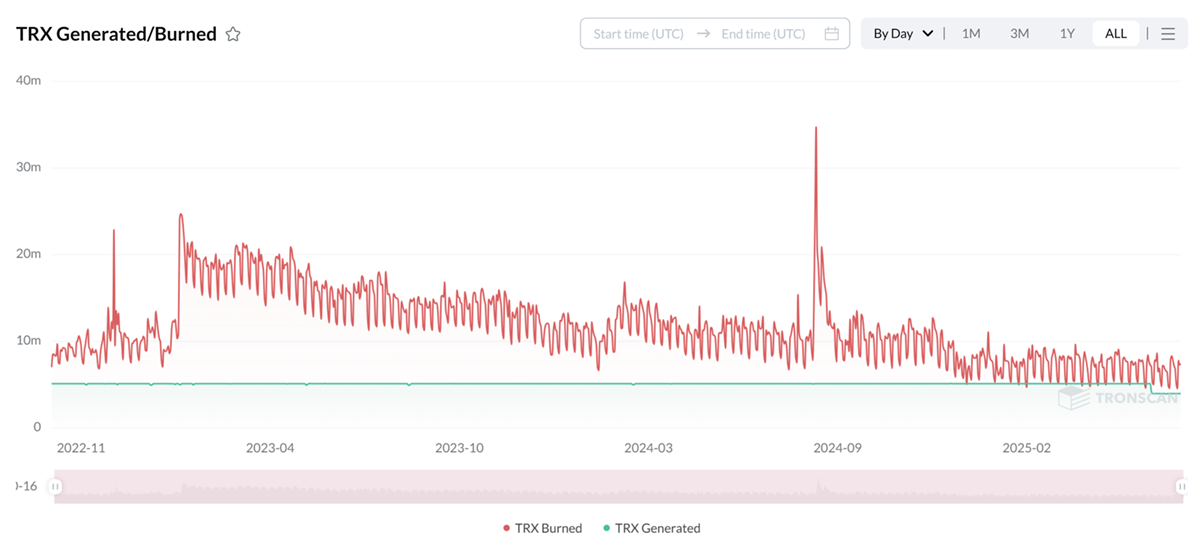The height and width of the screenshot is (541, 1200).
Task: Select the 1Y time range
Action: pyautogui.click(x=1067, y=34)
